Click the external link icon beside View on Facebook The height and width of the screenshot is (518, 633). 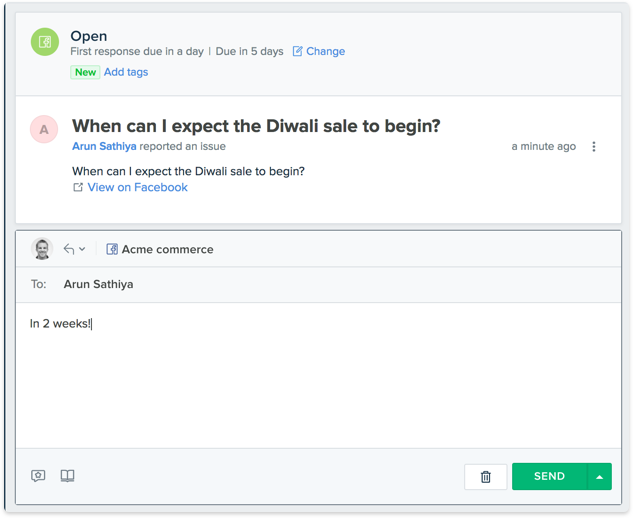coord(78,187)
